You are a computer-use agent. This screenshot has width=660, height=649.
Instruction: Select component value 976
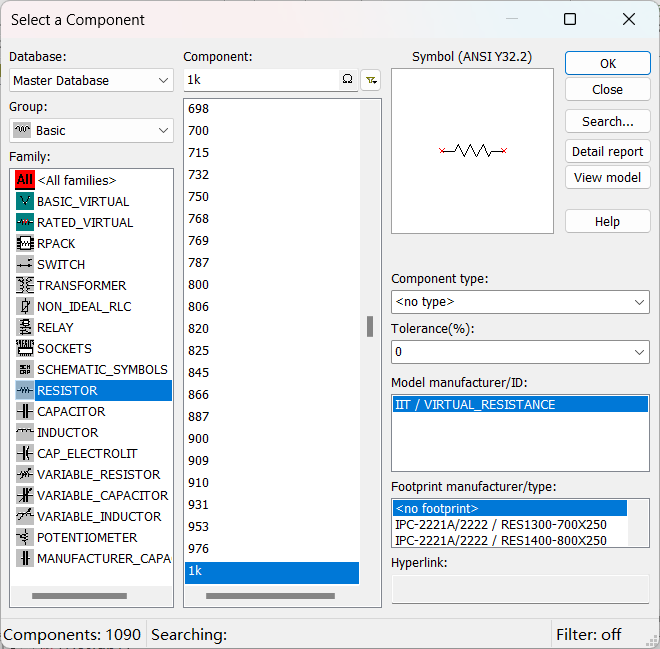point(272,548)
